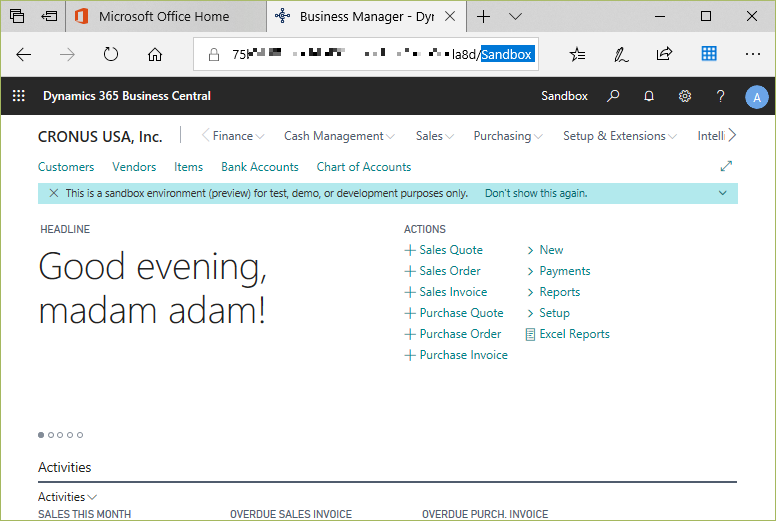Select the fifth headline carousel dot

click(x=80, y=435)
